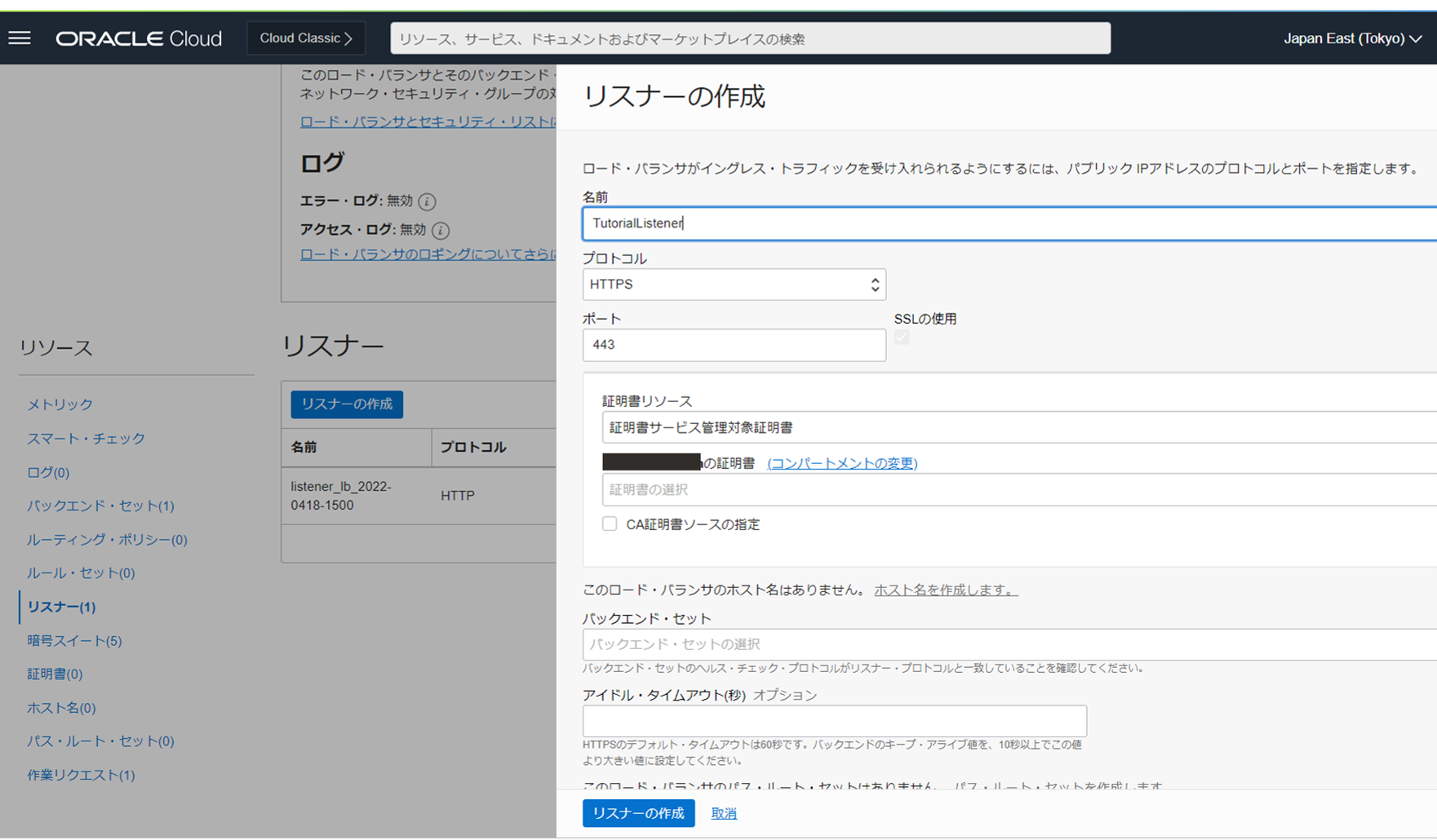View info tooltip next to エラー・ログ
The width and height of the screenshot is (1437, 840).
pos(426,201)
